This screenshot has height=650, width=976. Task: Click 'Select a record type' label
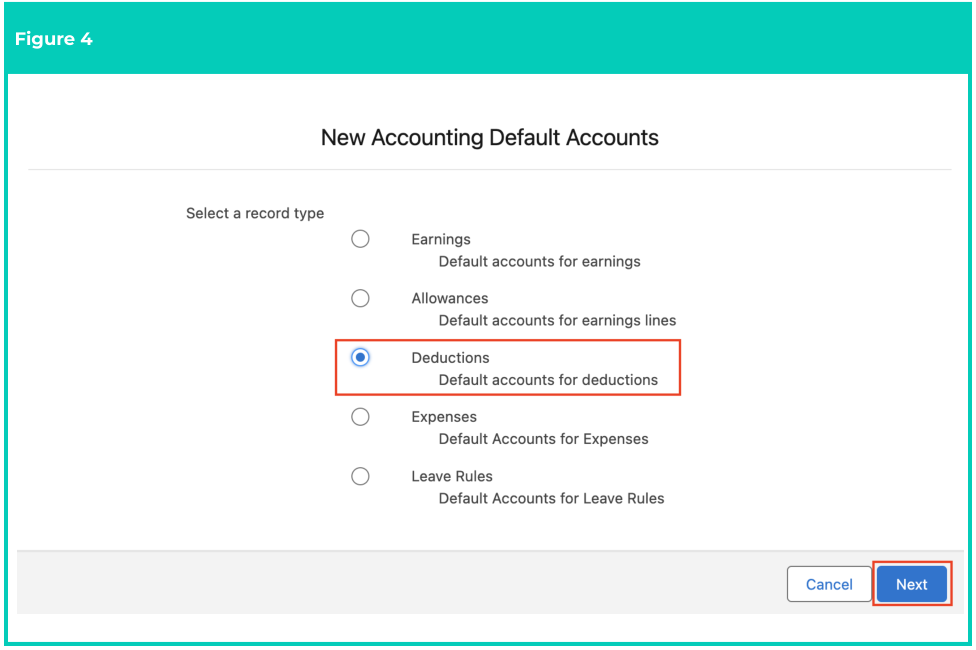tap(255, 214)
